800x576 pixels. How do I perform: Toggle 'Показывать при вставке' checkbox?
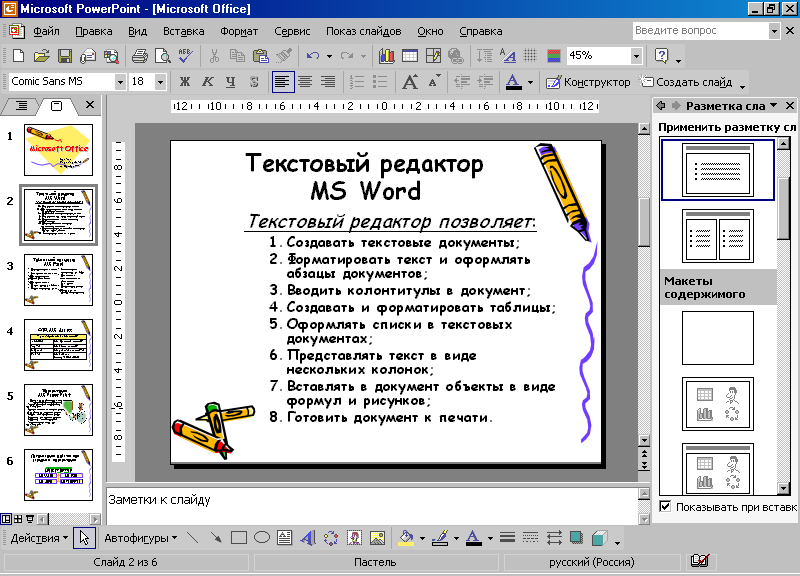(665, 507)
